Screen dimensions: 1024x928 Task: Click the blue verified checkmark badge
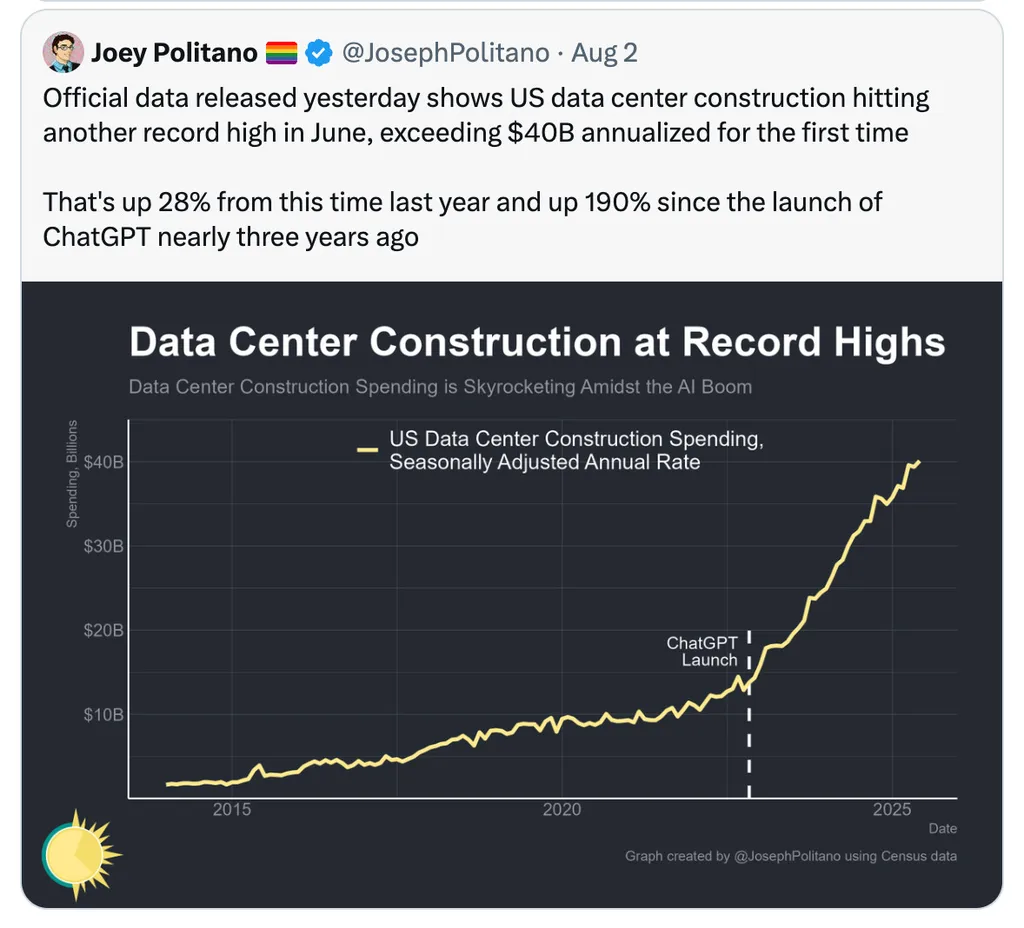(318, 53)
